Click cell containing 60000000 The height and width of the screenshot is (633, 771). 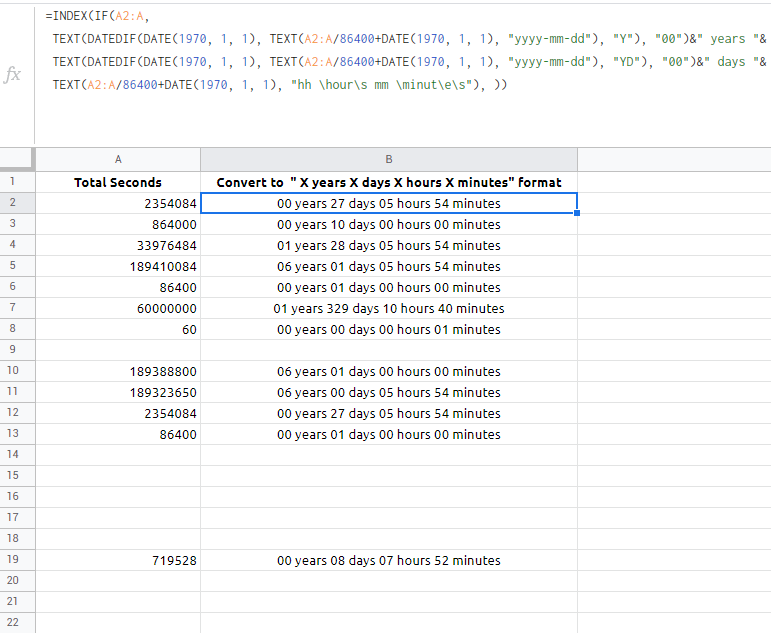(x=118, y=308)
